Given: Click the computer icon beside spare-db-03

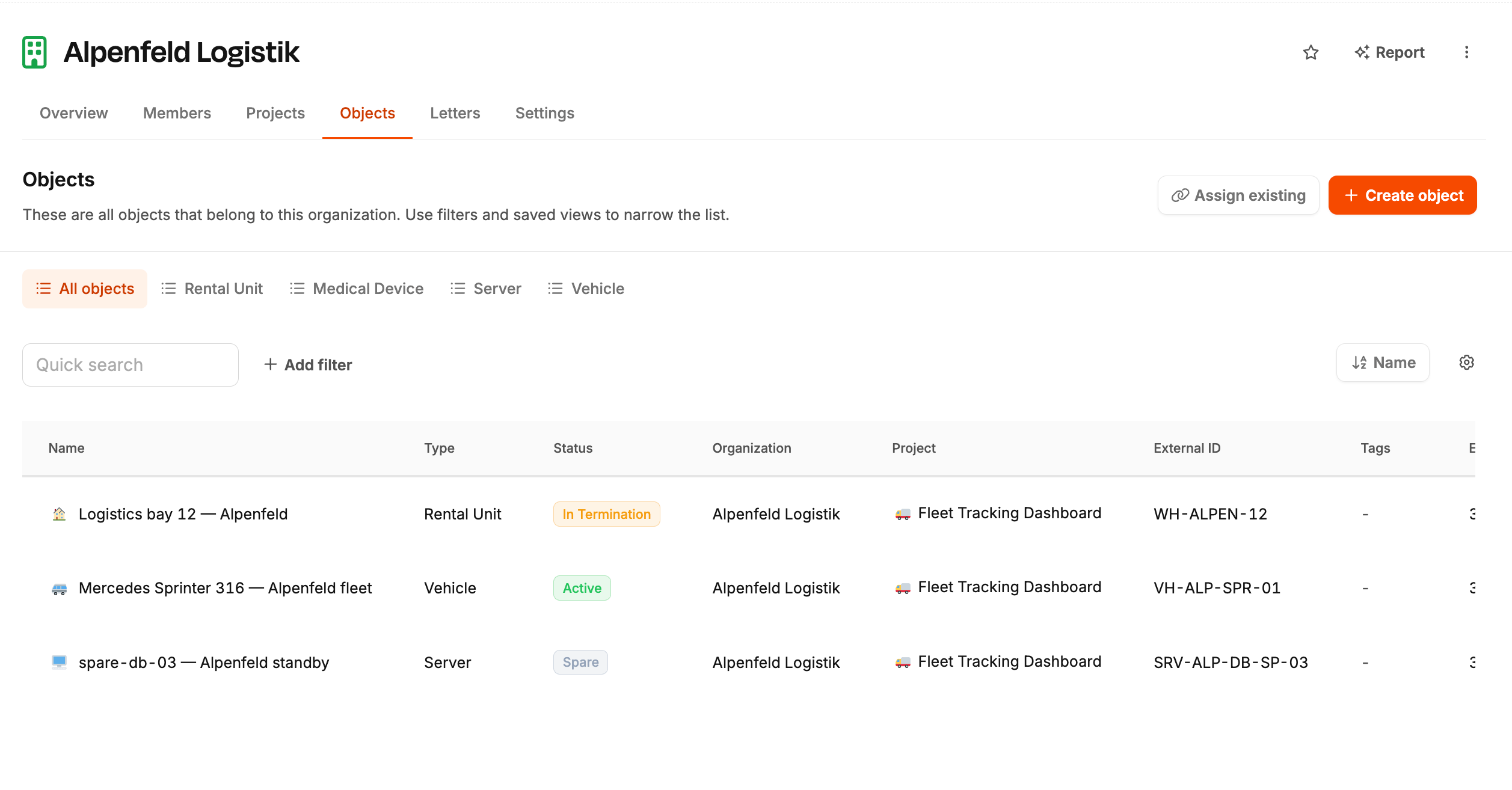Looking at the screenshot, I should point(59,663).
